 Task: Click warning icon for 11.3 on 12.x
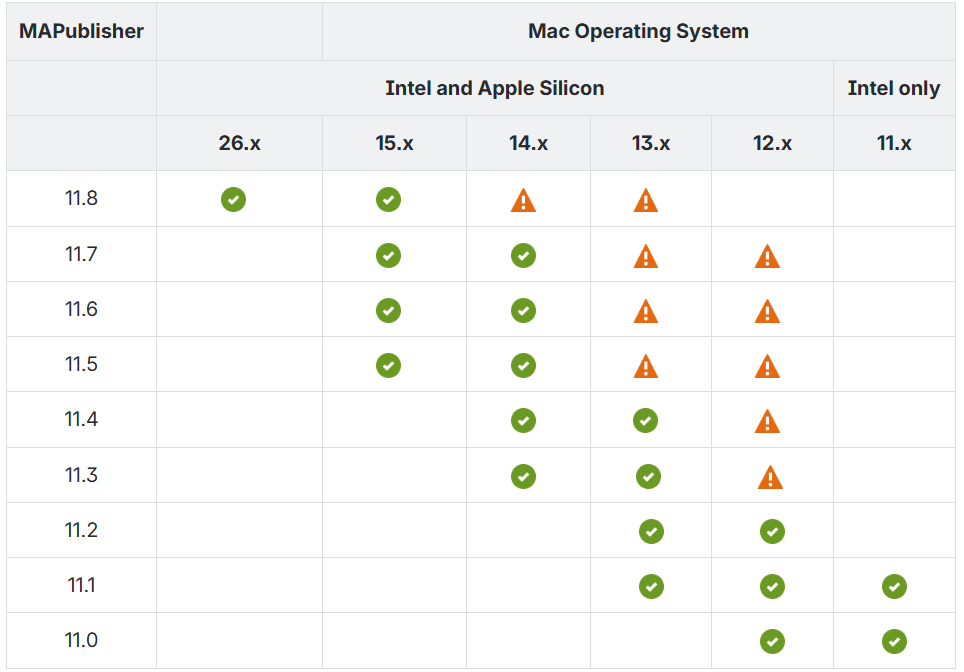coord(770,477)
